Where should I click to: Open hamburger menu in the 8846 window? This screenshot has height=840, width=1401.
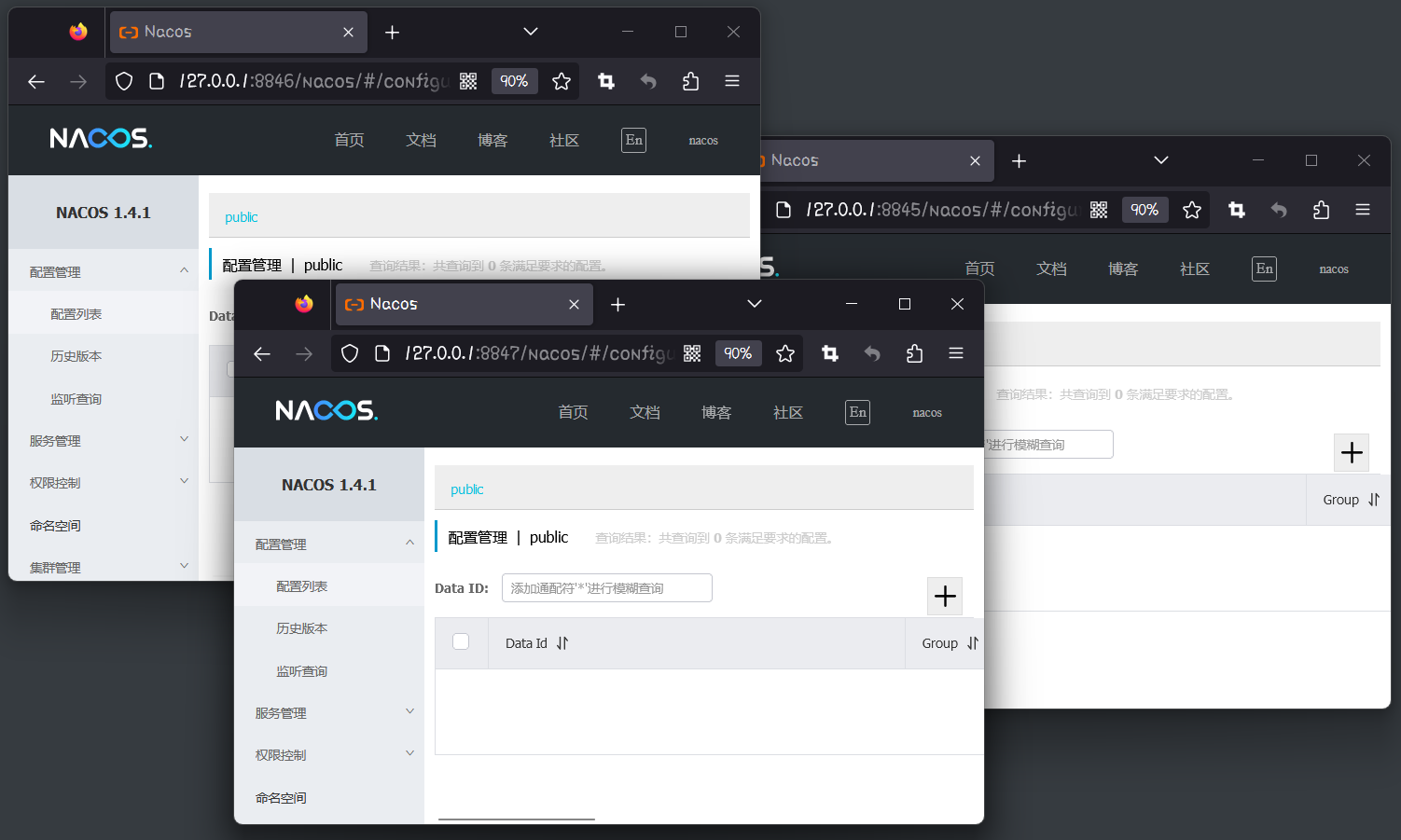click(732, 81)
